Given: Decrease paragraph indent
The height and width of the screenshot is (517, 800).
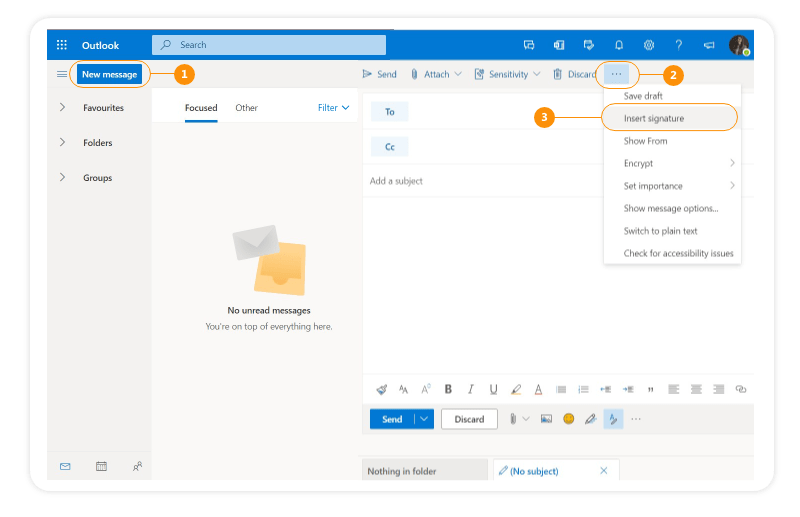Looking at the screenshot, I should [606, 389].
